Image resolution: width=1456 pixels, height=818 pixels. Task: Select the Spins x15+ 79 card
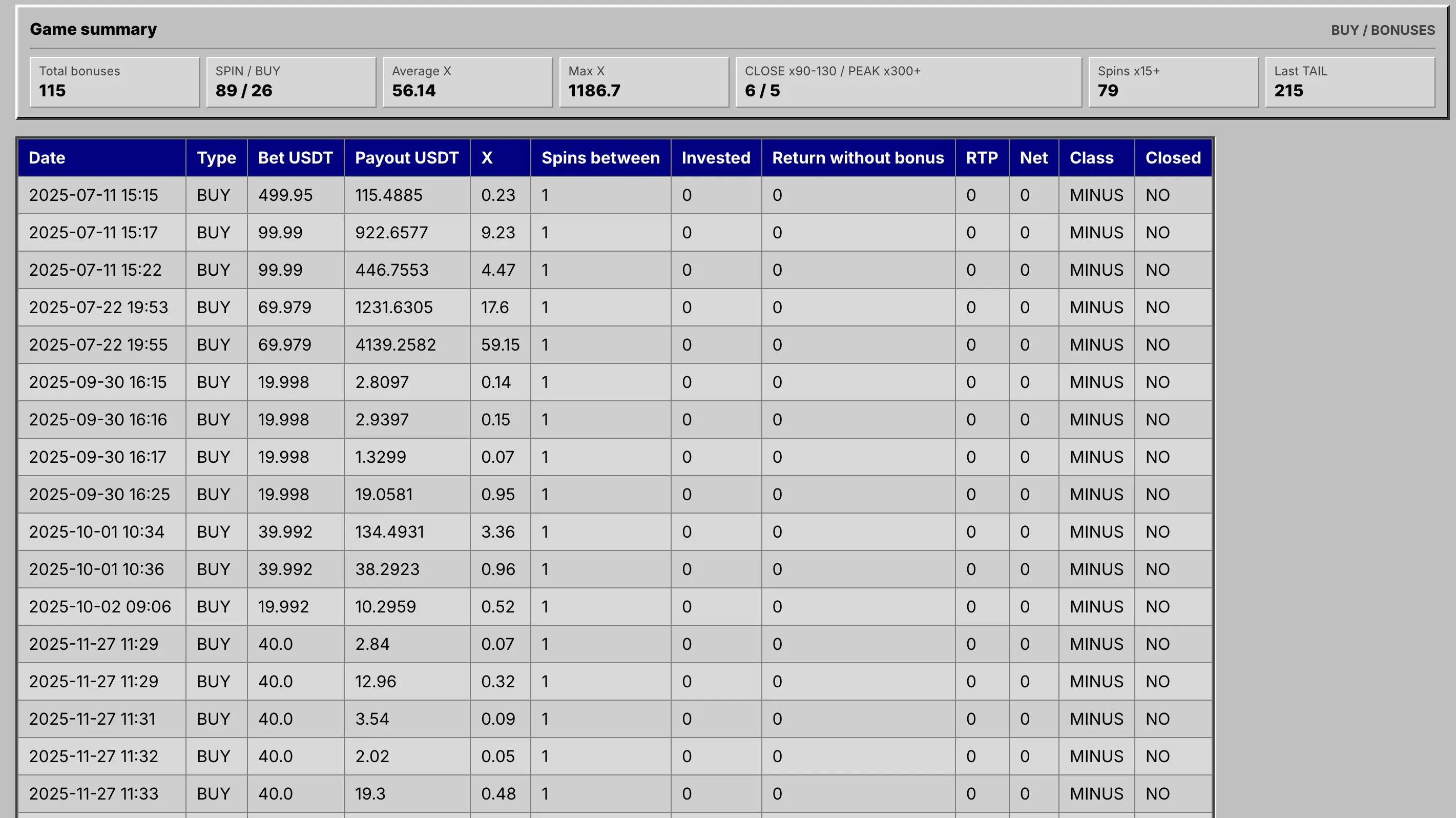(1173, 82)
